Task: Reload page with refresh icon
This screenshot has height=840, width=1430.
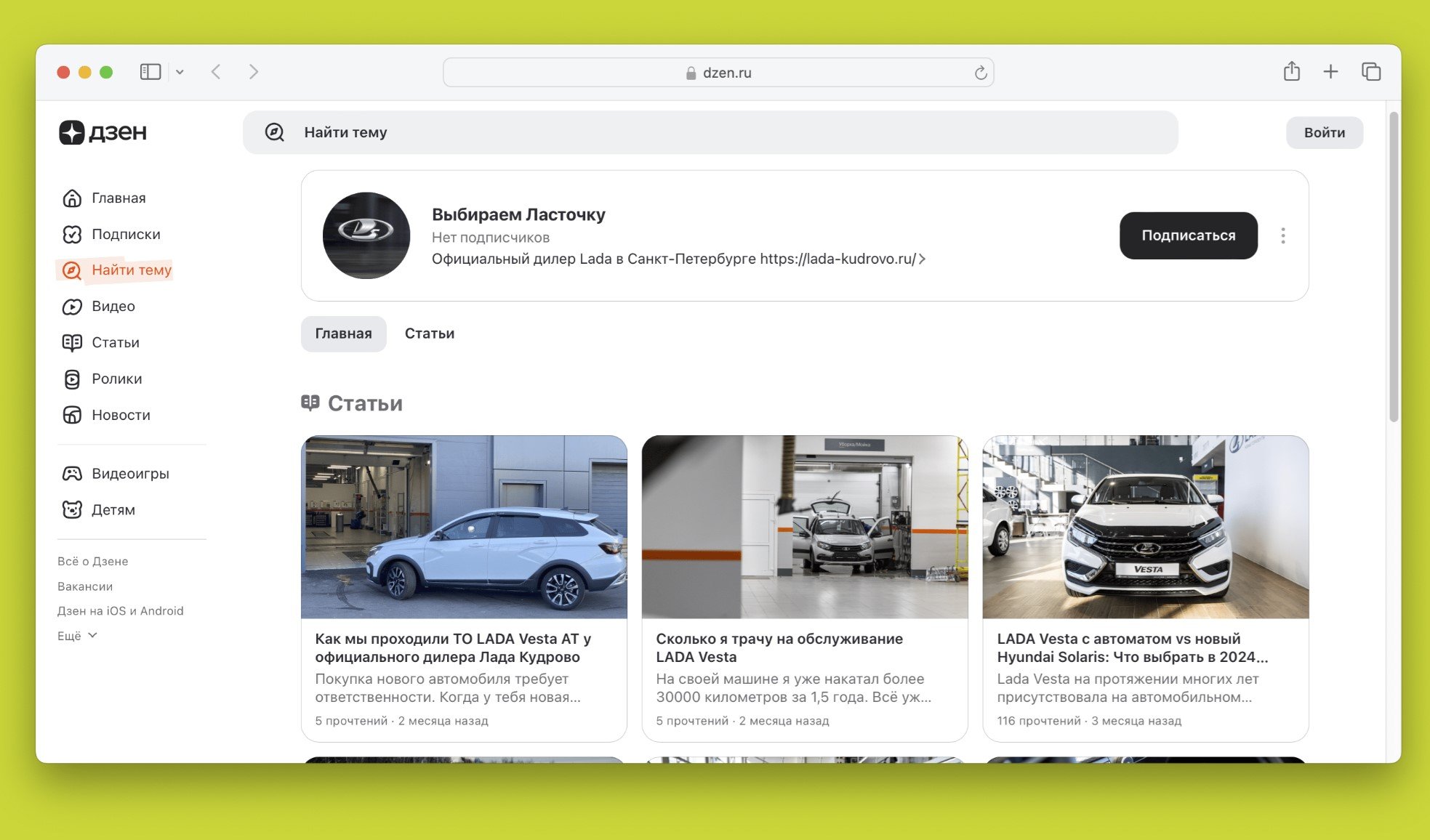Action: tap(980, 73)
